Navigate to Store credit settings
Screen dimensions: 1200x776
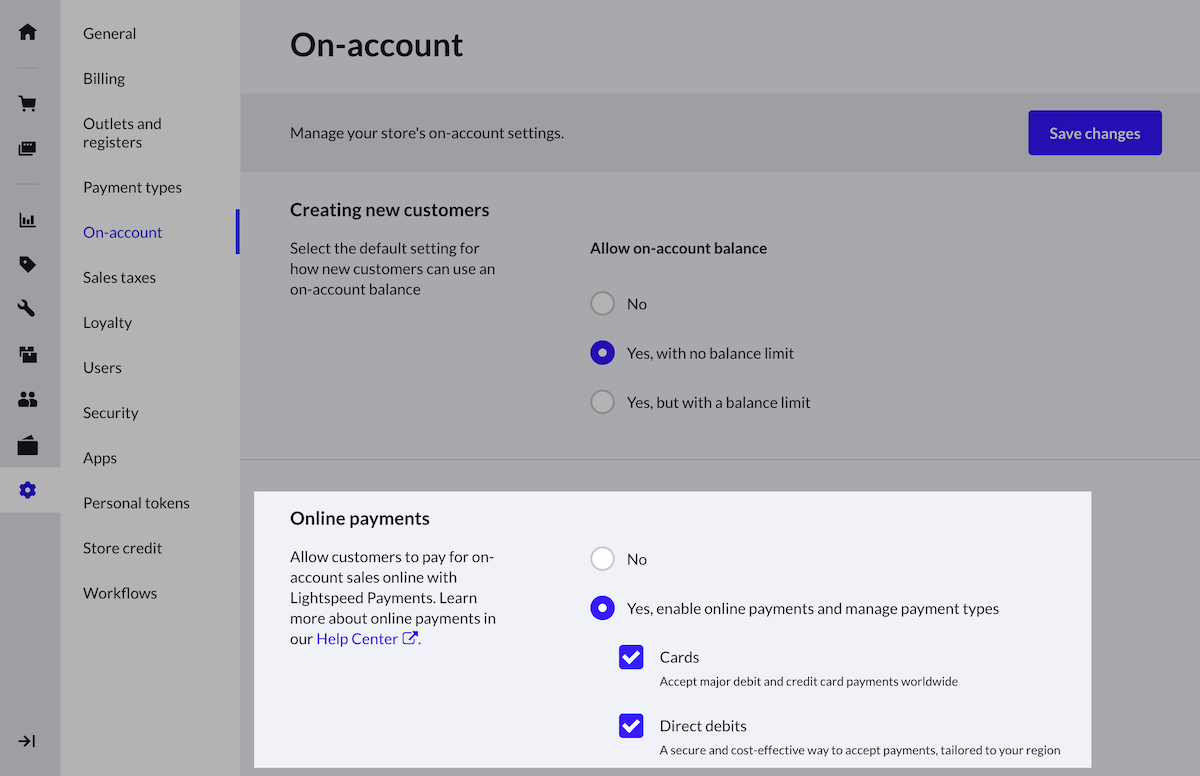tap(122, 548)
